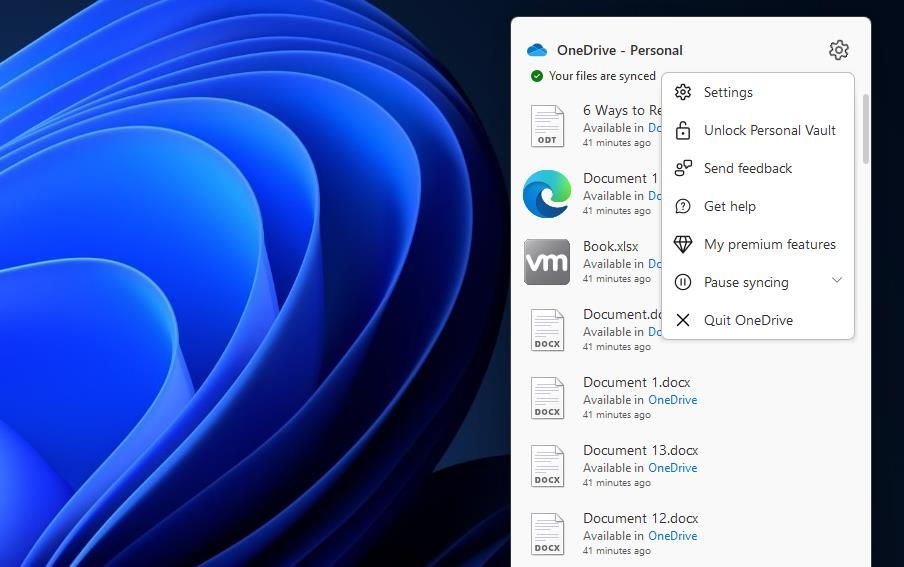Click the padlock Personal Vault icon
Image resolution: width=904 pixels, height=567 pixels.
(683, 130)
